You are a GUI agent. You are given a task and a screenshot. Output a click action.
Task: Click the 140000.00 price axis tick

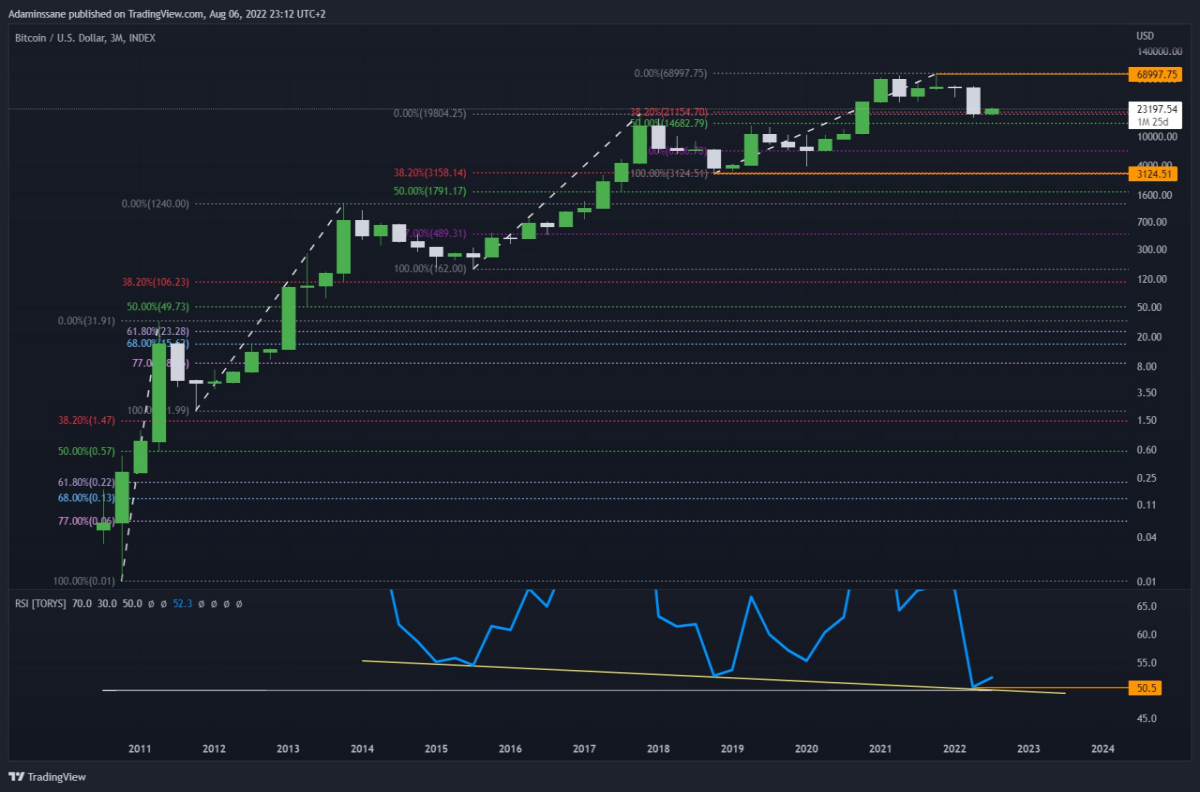coord(1159,50)
